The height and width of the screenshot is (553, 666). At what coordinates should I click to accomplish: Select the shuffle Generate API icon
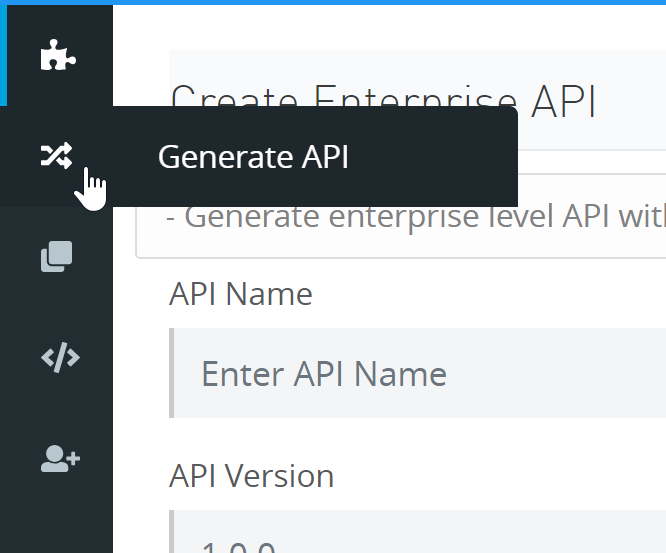point(56,155)
